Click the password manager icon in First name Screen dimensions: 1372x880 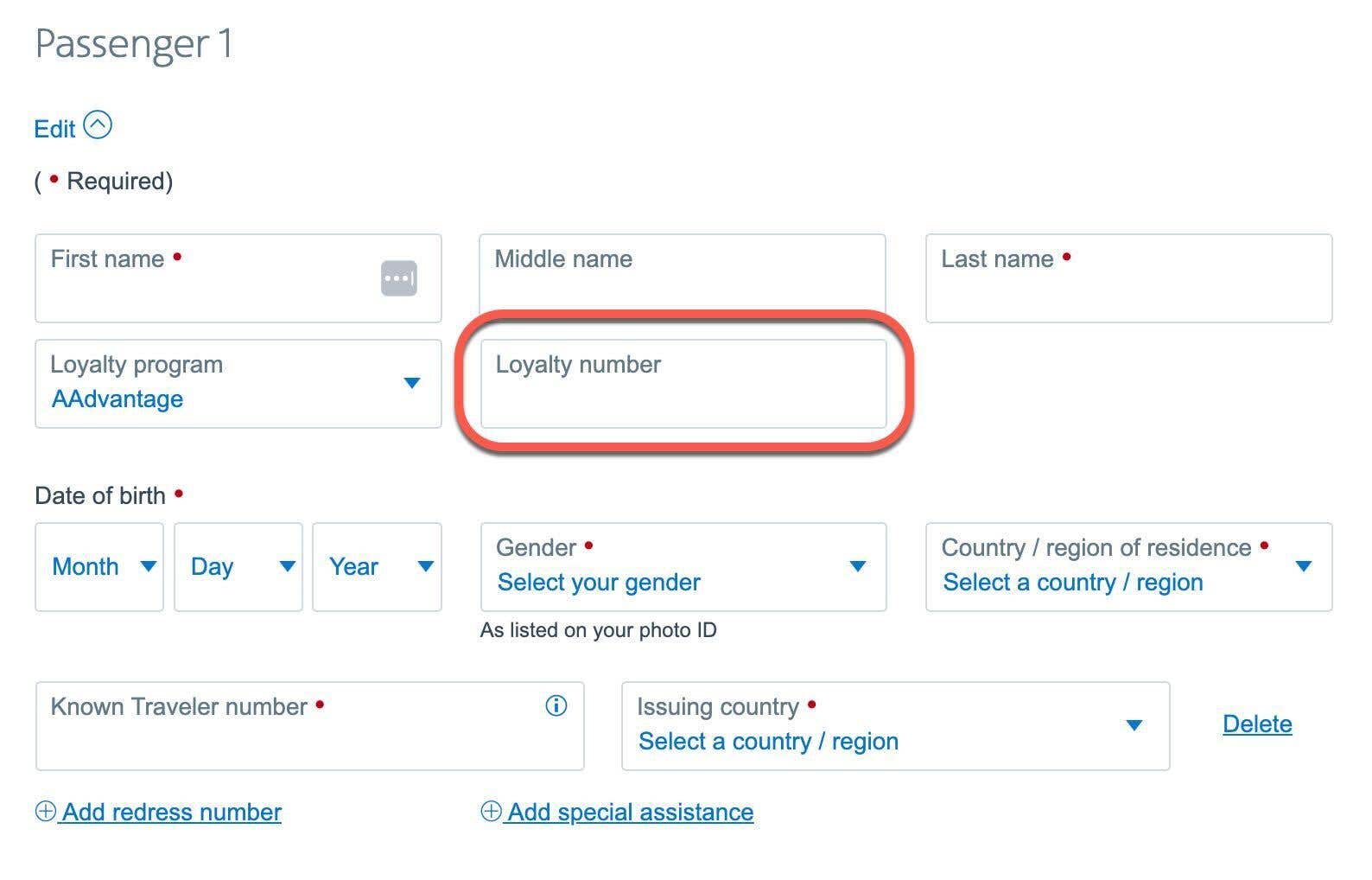(399, 278)
